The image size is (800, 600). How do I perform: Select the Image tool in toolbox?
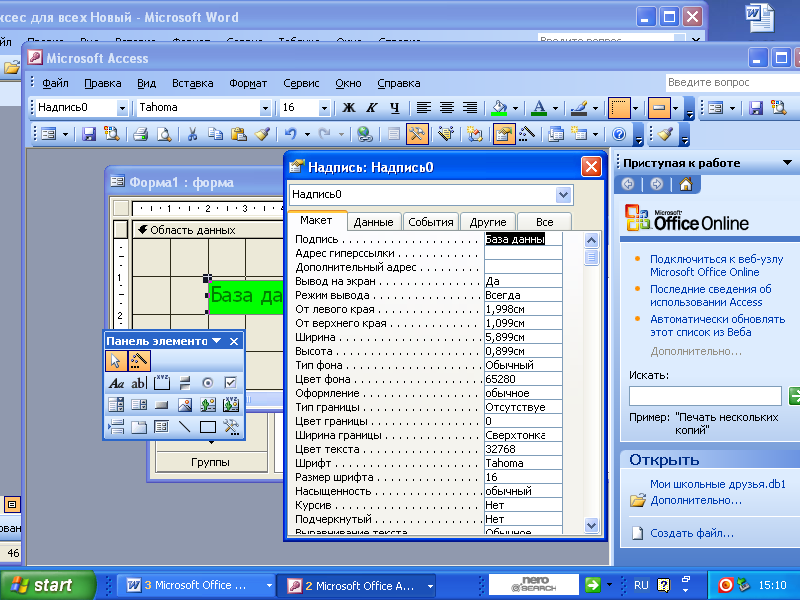(x=185, y=405)
